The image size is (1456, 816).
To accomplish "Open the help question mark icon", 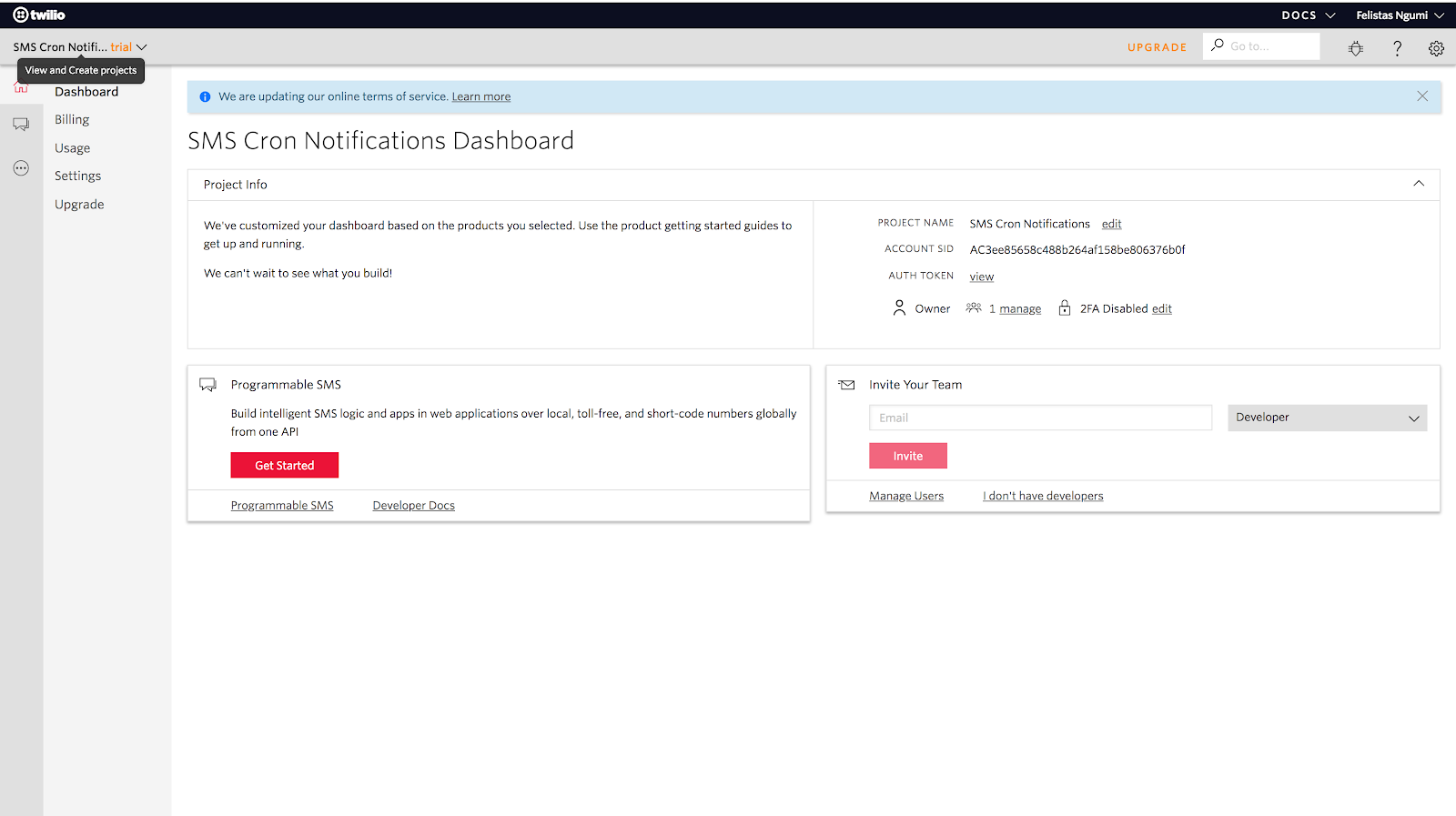I will [x=1398, y=48].
